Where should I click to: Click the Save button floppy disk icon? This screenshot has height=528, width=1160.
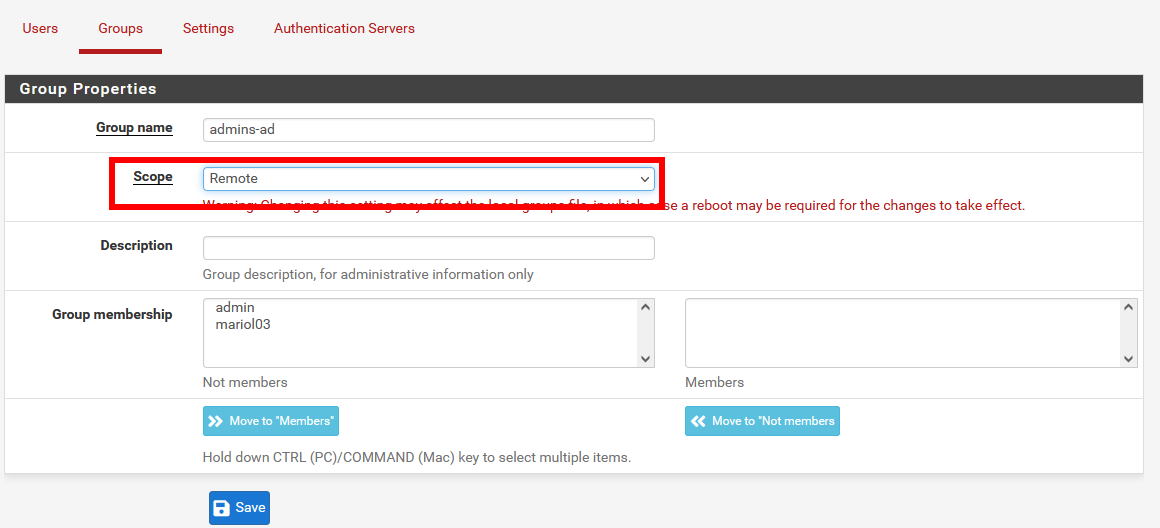coord(222,508)
